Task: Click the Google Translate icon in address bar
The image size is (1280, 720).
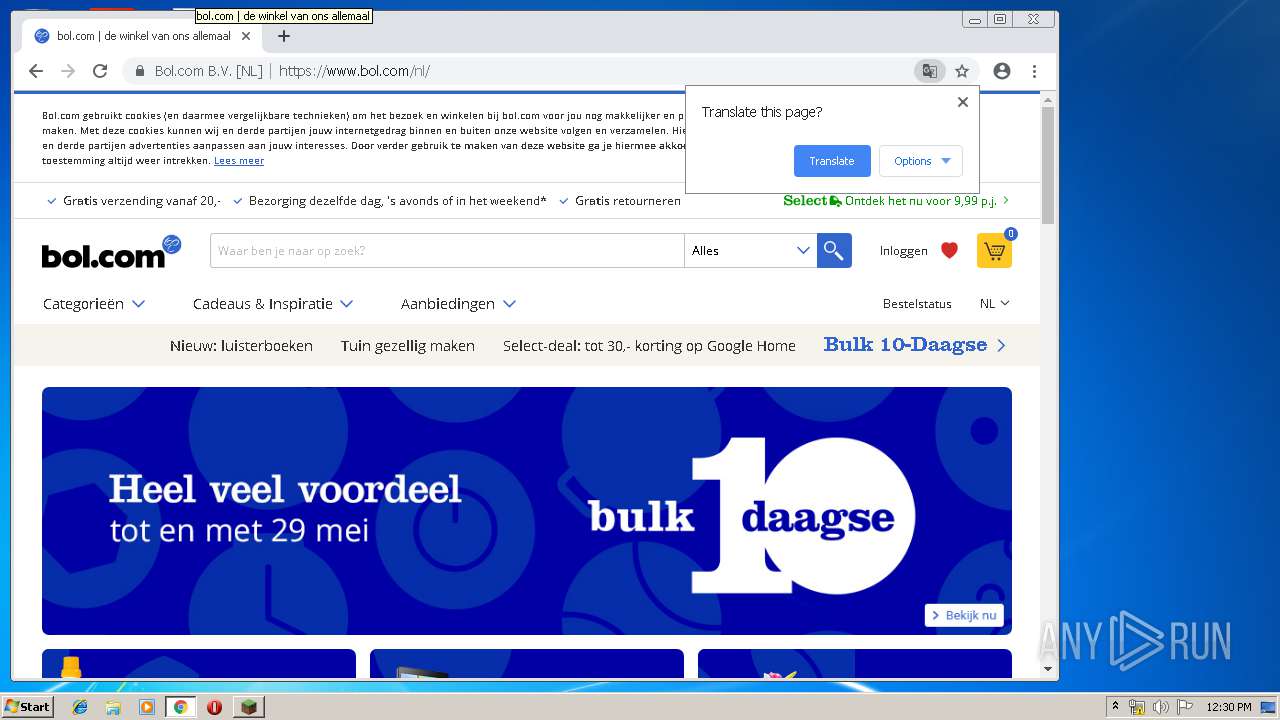Action: (x=929, y=71)
